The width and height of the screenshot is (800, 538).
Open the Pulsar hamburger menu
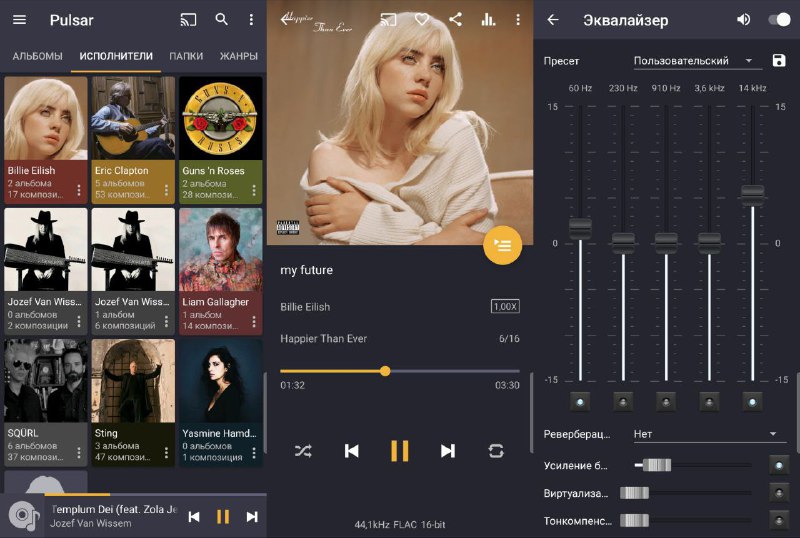point(19,20)
